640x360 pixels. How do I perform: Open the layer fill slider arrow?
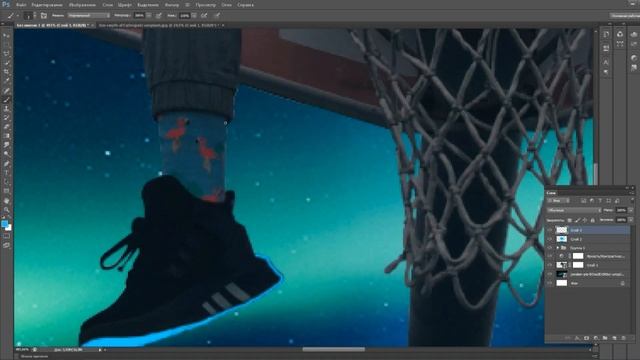[631, 220]
